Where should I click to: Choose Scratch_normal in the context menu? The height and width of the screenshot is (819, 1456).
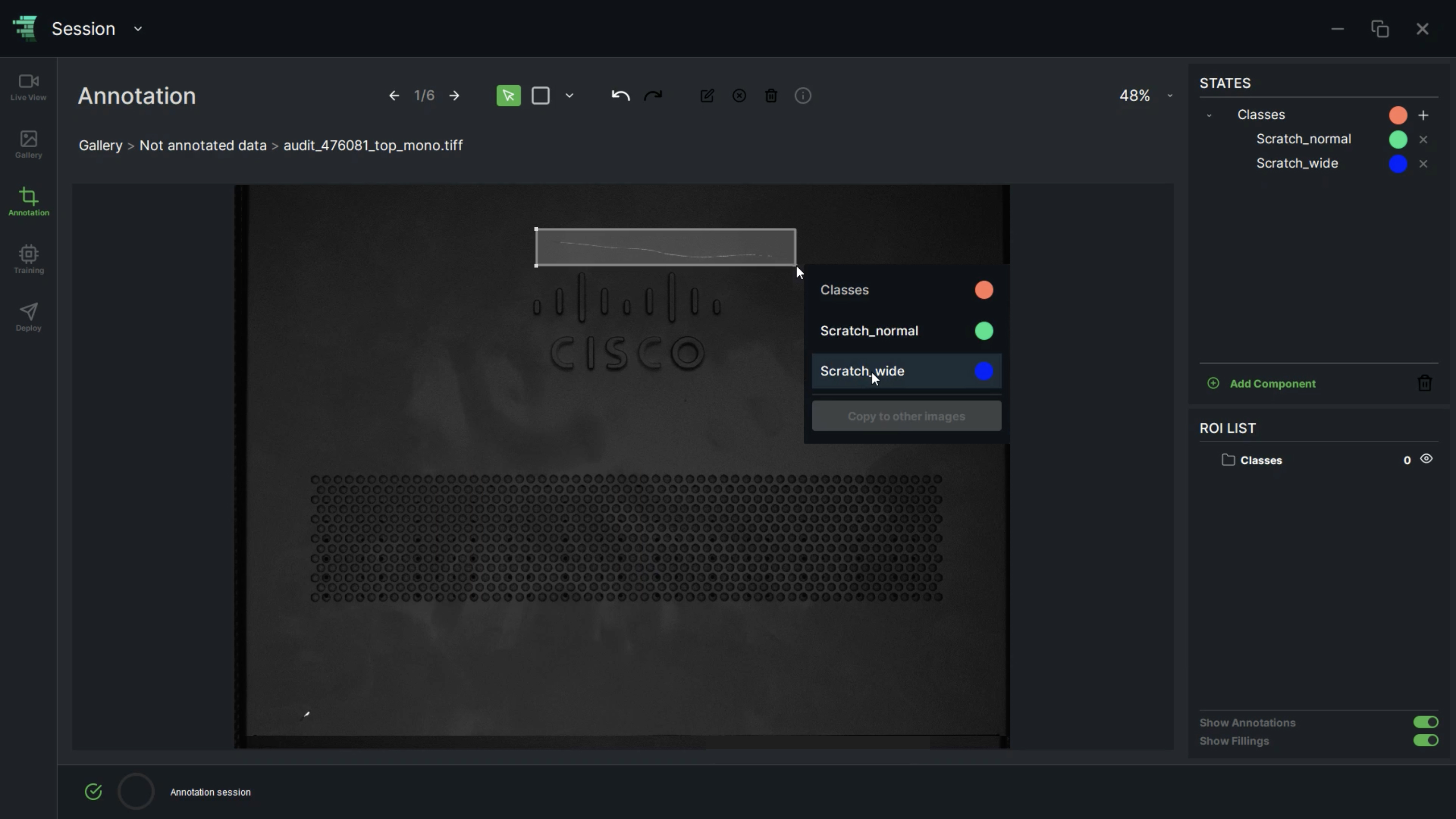[907, 331]
